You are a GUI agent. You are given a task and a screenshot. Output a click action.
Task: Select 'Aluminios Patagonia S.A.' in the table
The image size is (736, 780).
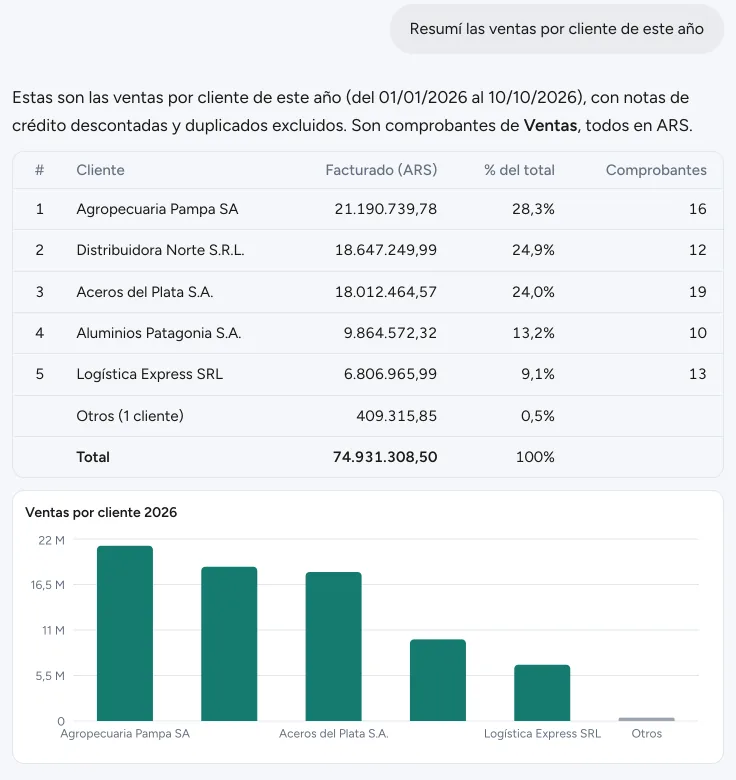(x=159, y=333)
